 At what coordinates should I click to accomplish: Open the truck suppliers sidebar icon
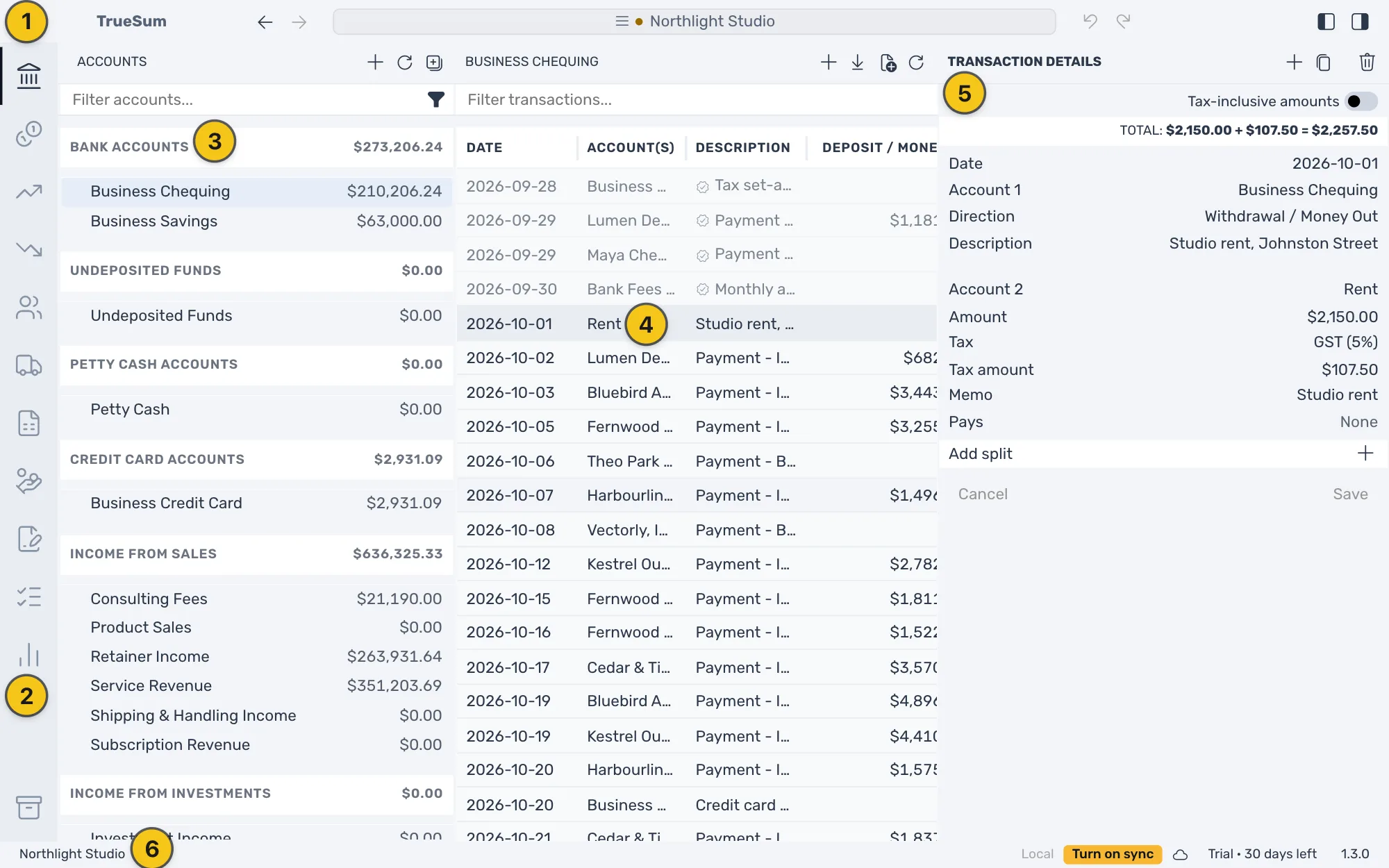[28, 365]
